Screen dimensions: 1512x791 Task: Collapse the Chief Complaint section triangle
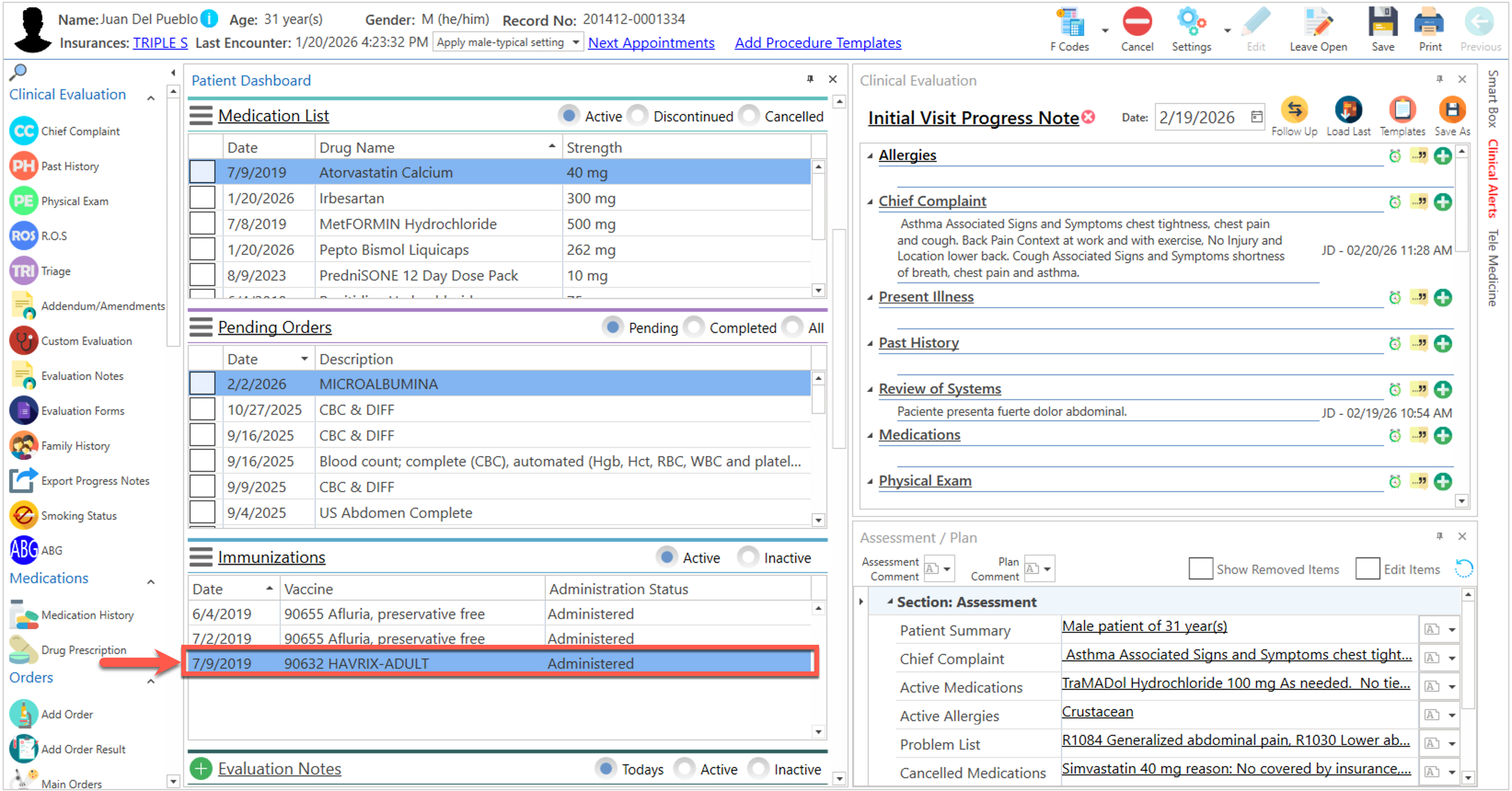pos(870,202)
